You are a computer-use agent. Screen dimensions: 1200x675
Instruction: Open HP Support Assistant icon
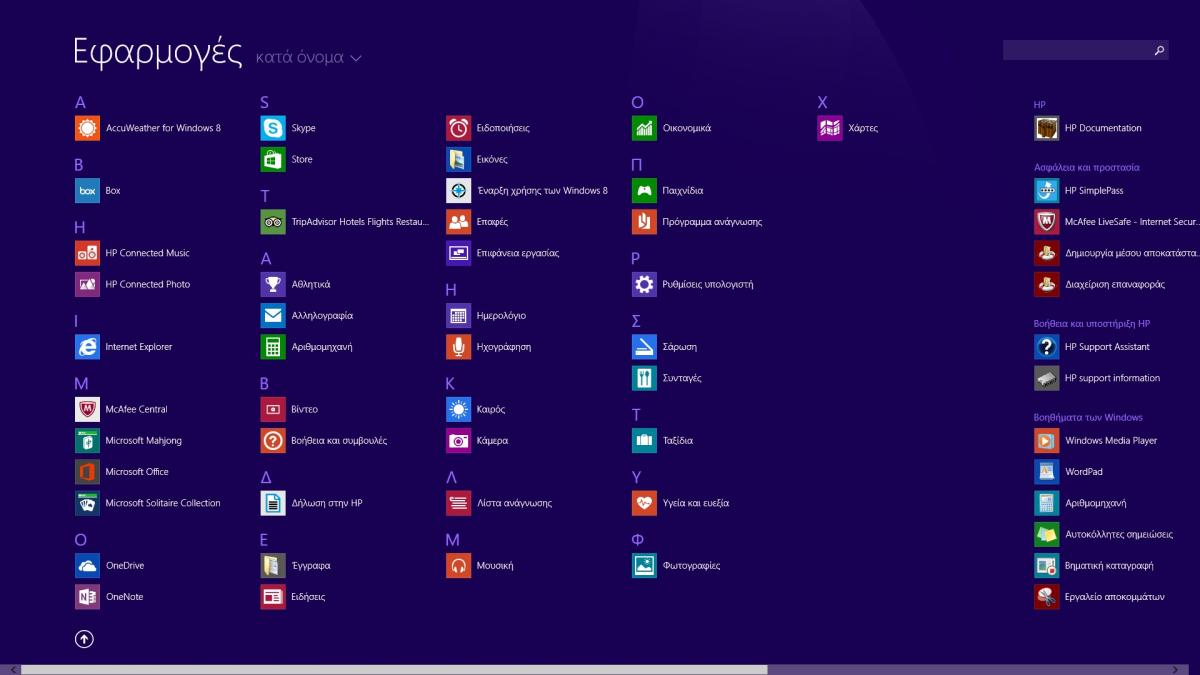coord(1046,347)
